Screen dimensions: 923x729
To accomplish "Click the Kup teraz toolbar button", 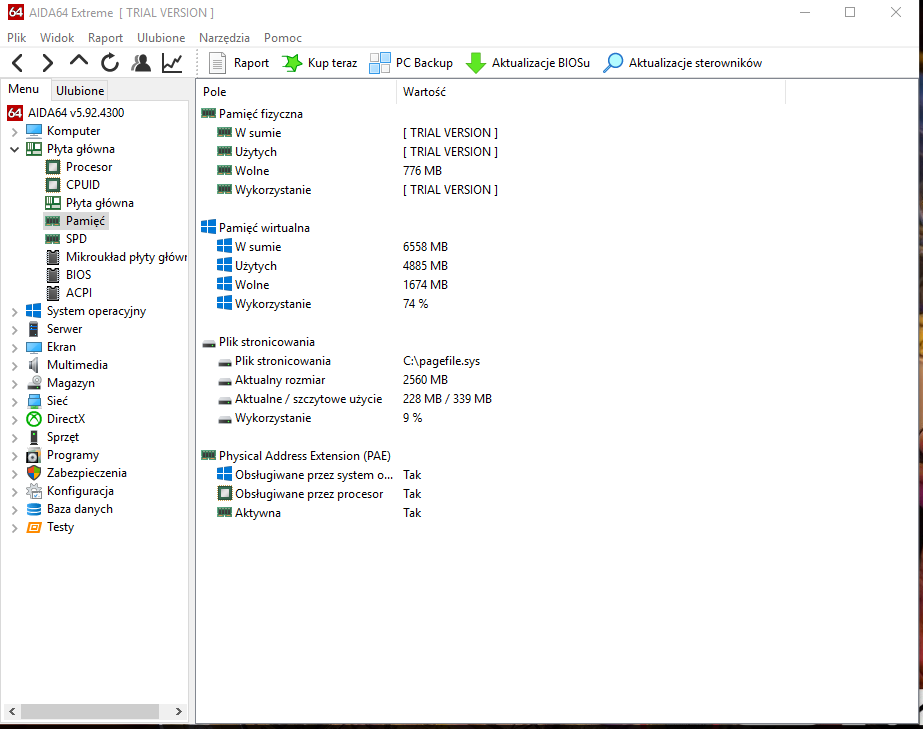I will (320, 62).
